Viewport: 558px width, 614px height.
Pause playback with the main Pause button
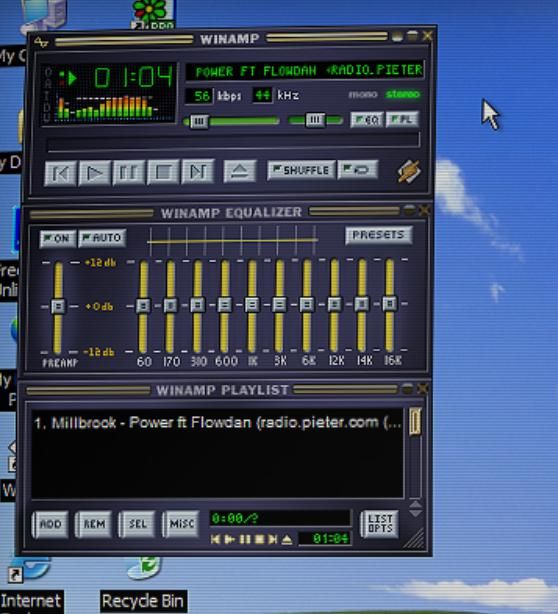[x=128, y=172]
